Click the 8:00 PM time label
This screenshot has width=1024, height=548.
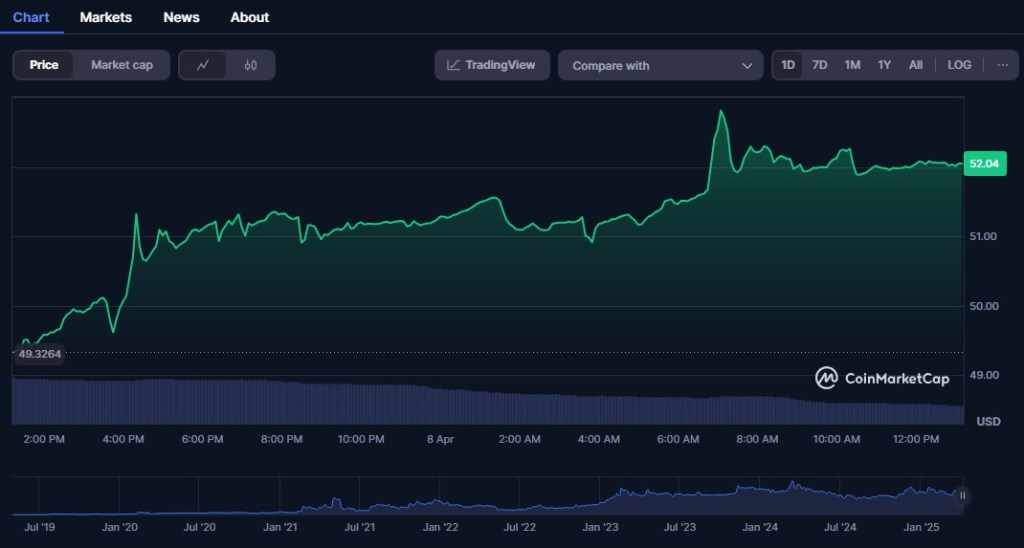point(281,440)
